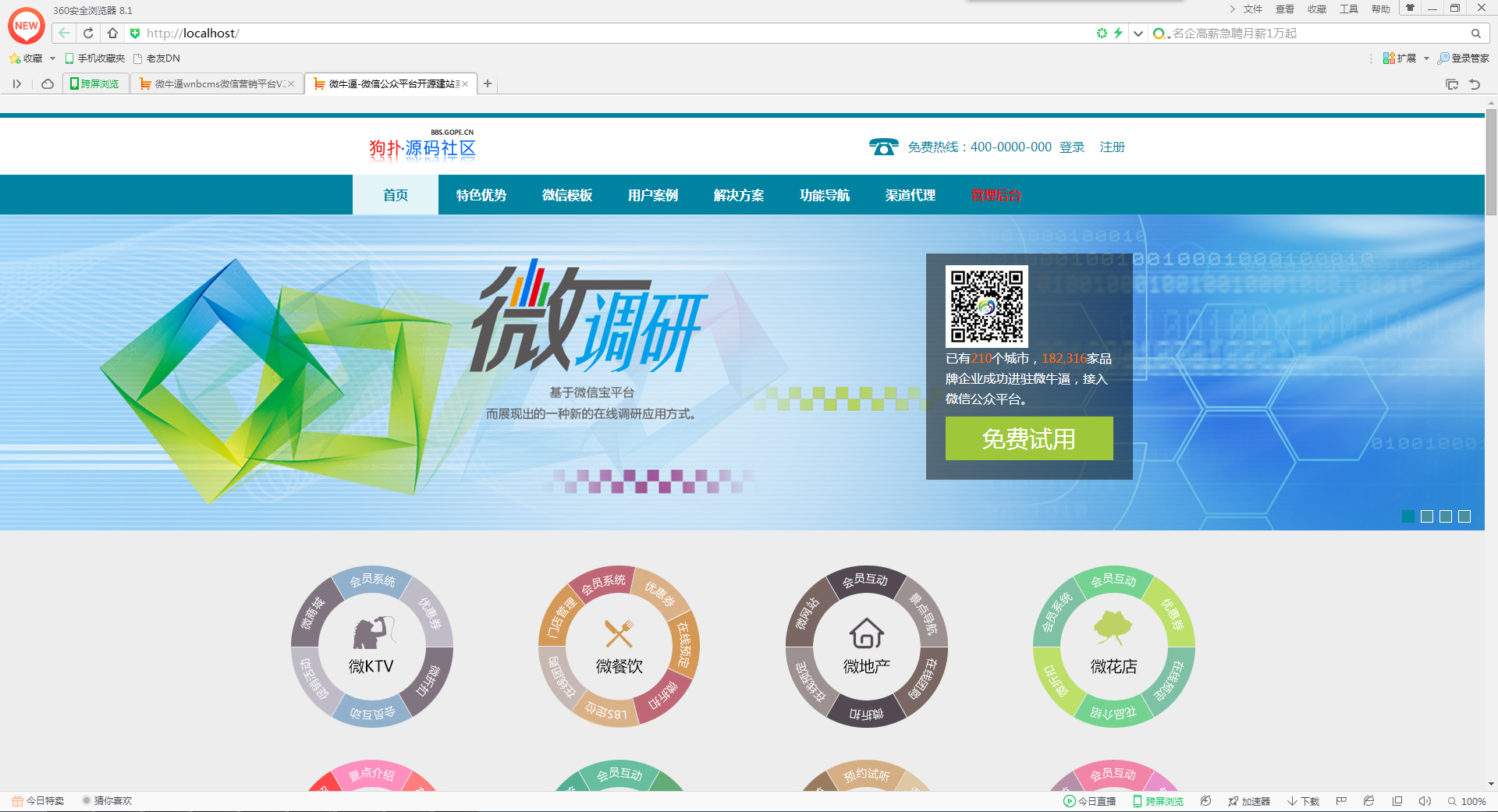Select the fourth banner slide indicator
Screen dimensions: 1498x812
pyautogui.click(x=1464, y=516)
